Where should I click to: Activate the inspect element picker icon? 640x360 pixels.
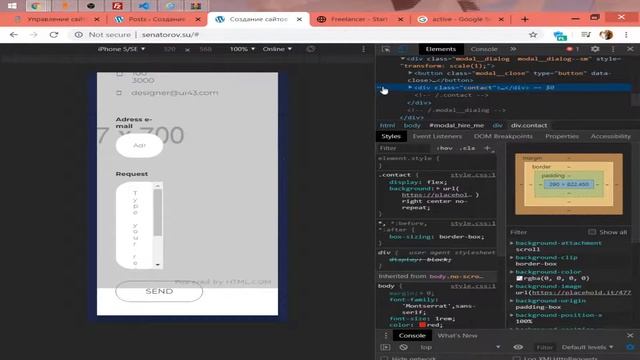386,49
